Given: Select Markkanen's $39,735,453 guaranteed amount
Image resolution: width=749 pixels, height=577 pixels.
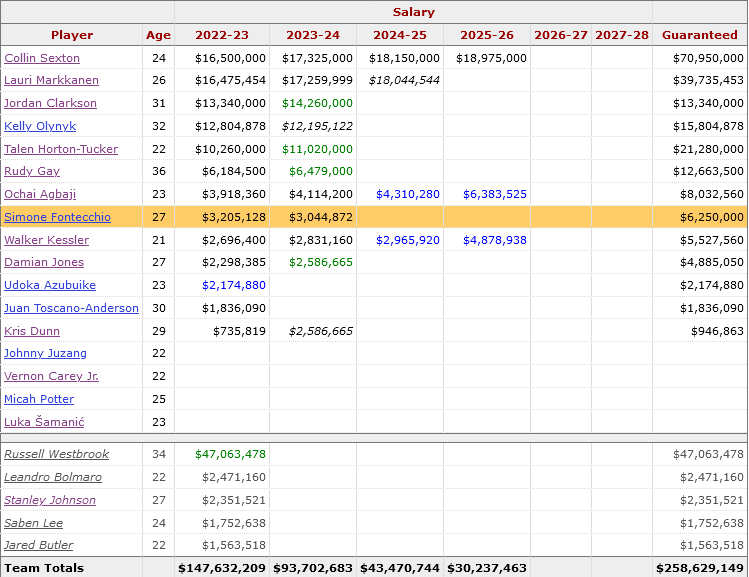Looking at the screenshot, I should coord(708,80).
